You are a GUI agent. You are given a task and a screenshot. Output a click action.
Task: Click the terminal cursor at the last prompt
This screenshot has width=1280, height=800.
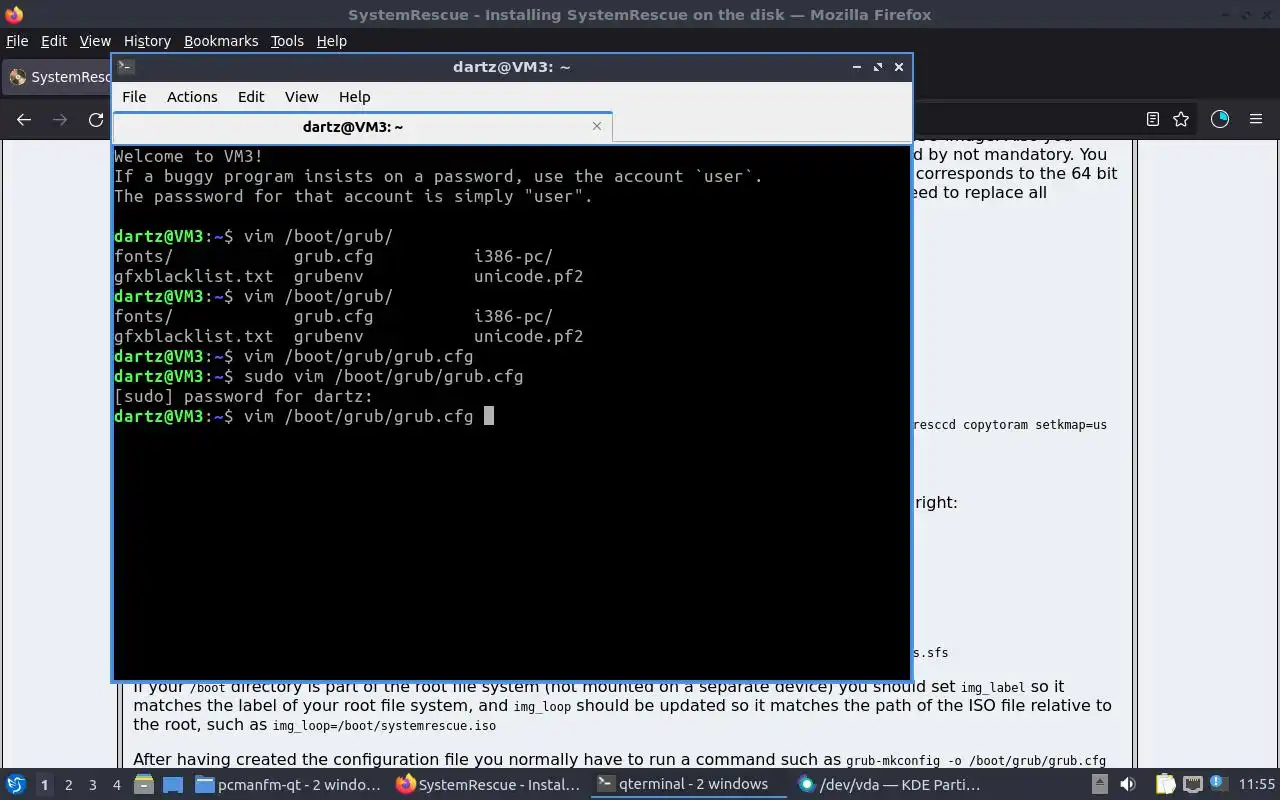pos(489,416)
